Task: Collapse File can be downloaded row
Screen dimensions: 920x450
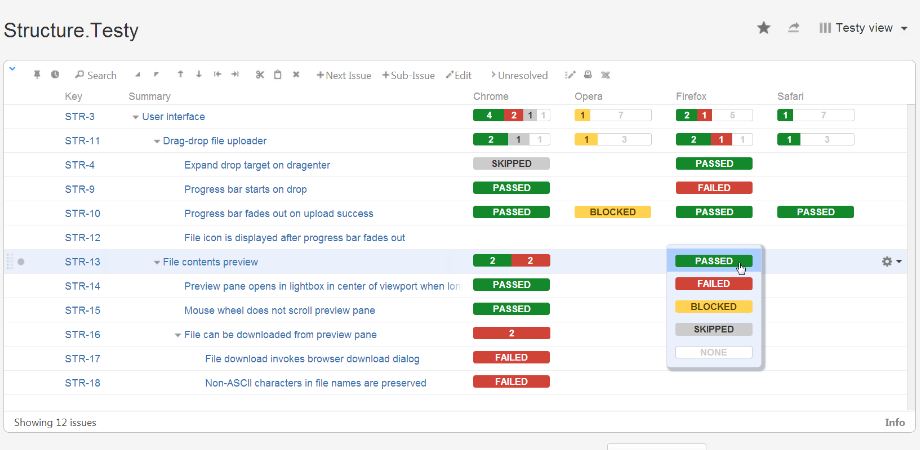Action: [178, 335]
